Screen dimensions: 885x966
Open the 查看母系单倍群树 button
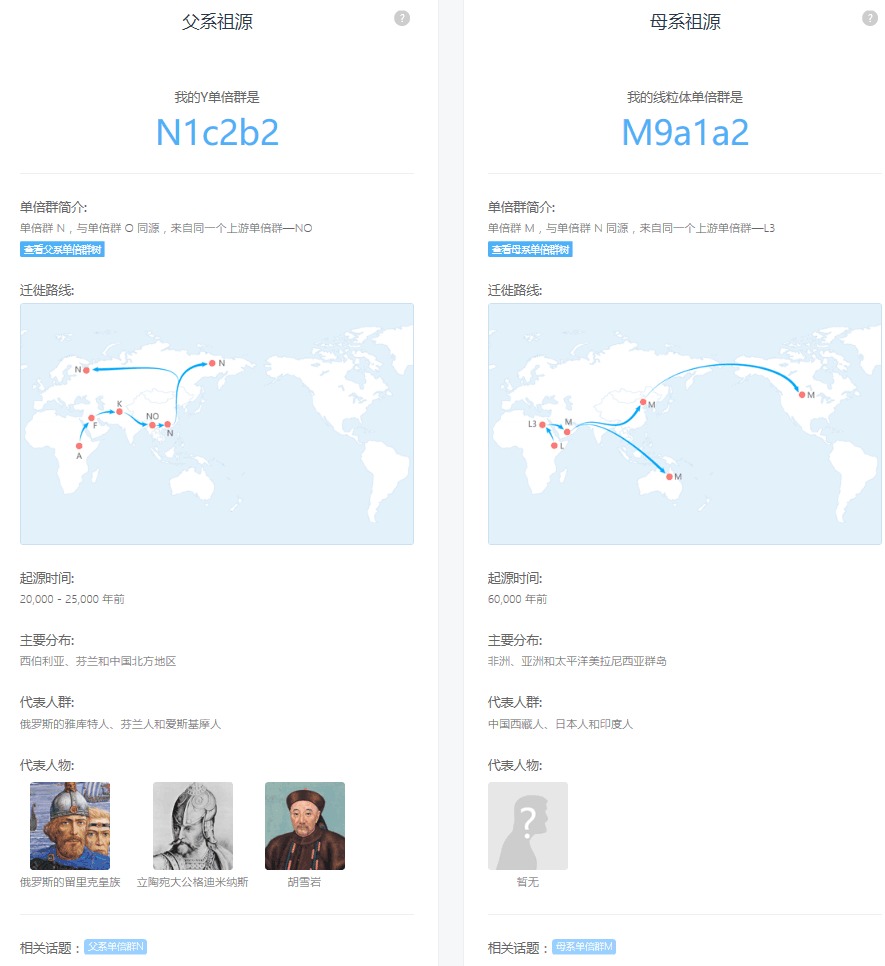(530, 249)
